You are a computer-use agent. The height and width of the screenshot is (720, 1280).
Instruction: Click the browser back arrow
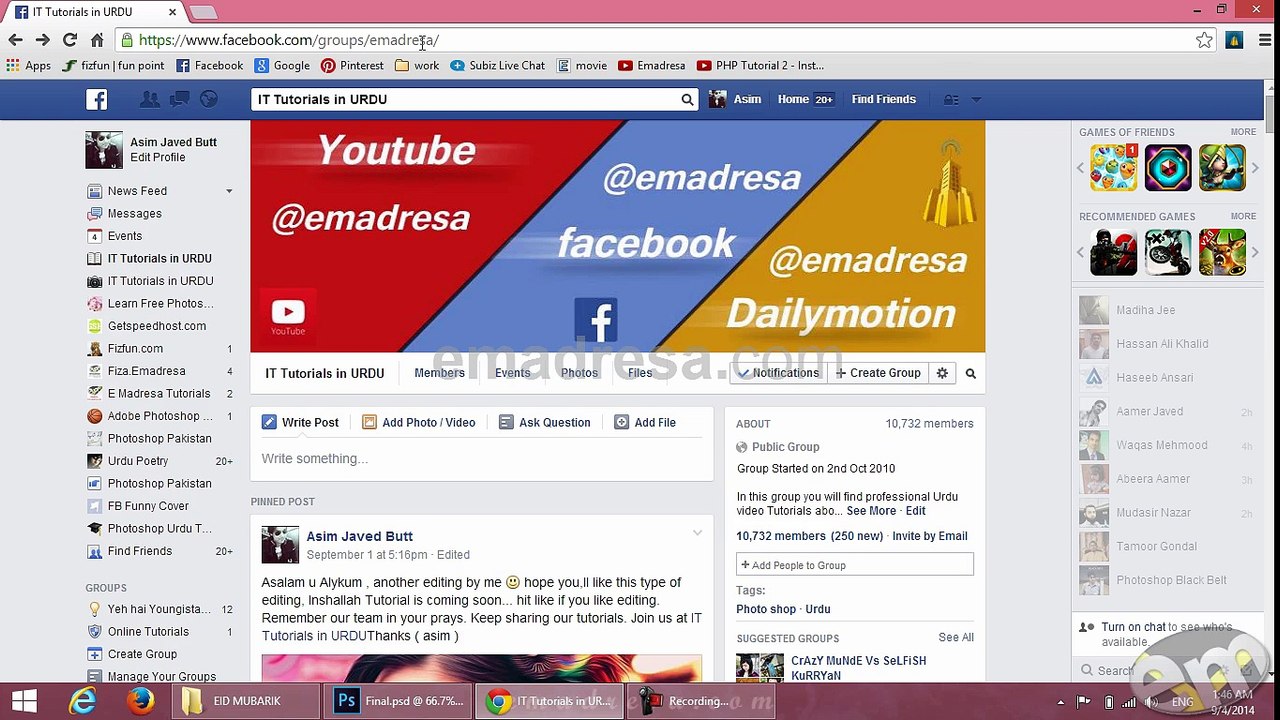tap(15, 40)
